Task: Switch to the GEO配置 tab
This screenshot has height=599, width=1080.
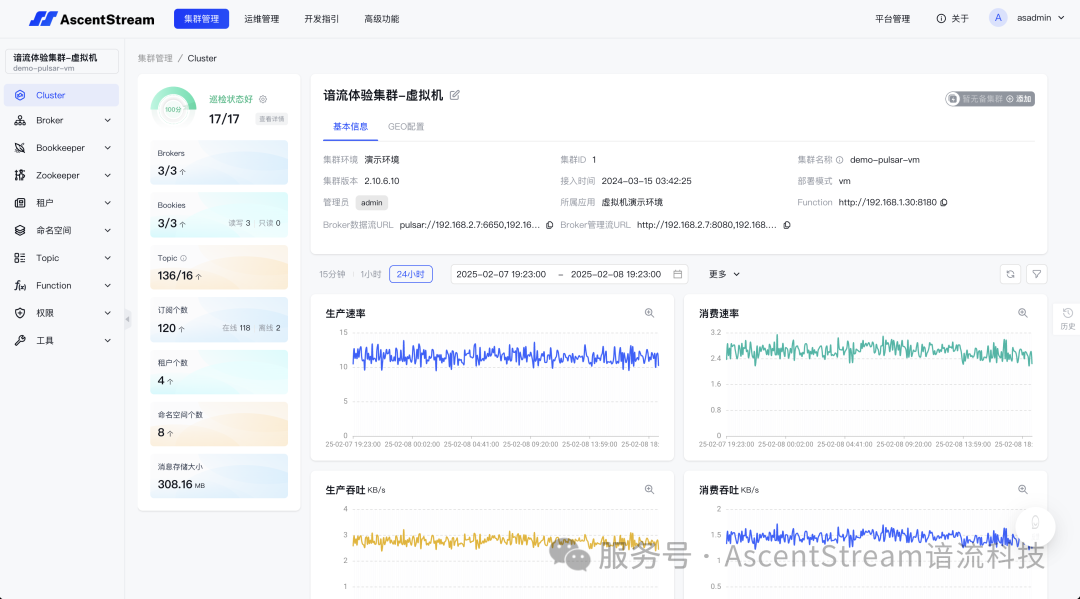Action: pyautogui.click(x=406, y=127)
